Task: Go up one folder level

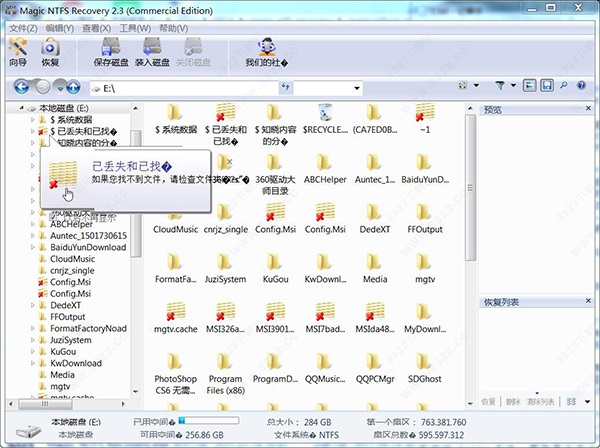Action: [x=73, y=87]
